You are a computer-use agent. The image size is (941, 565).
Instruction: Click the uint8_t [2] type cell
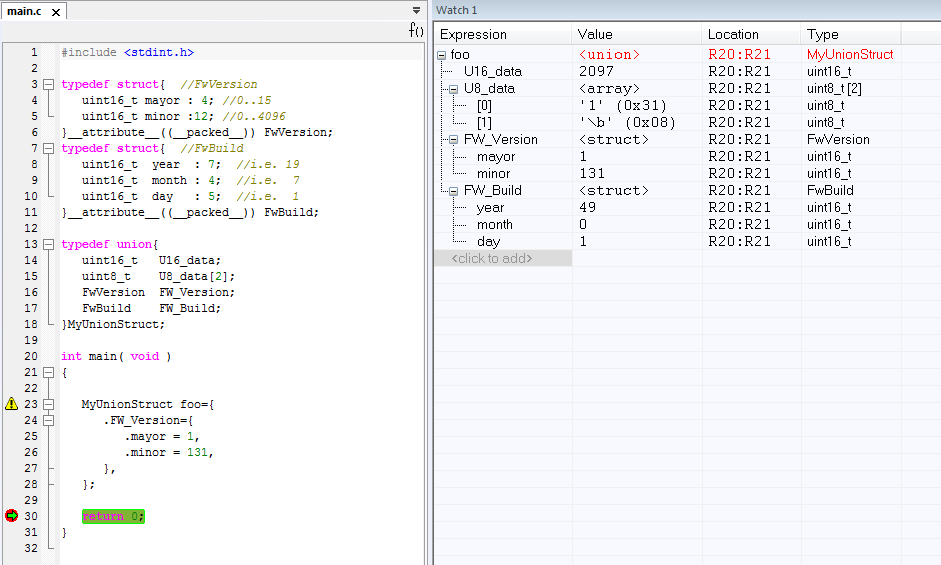(x=834, y=89)
